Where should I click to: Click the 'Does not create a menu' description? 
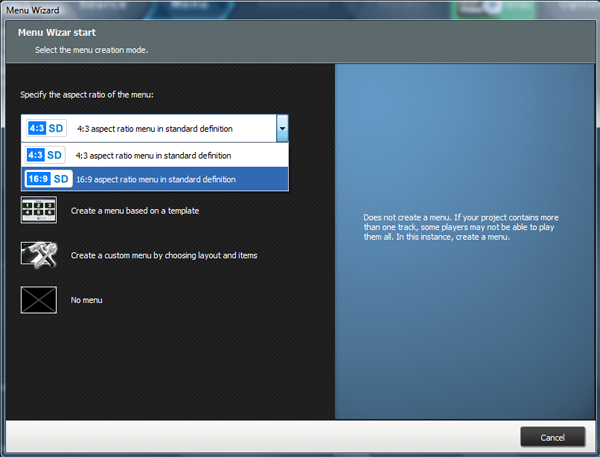click(x=461, y=227)
